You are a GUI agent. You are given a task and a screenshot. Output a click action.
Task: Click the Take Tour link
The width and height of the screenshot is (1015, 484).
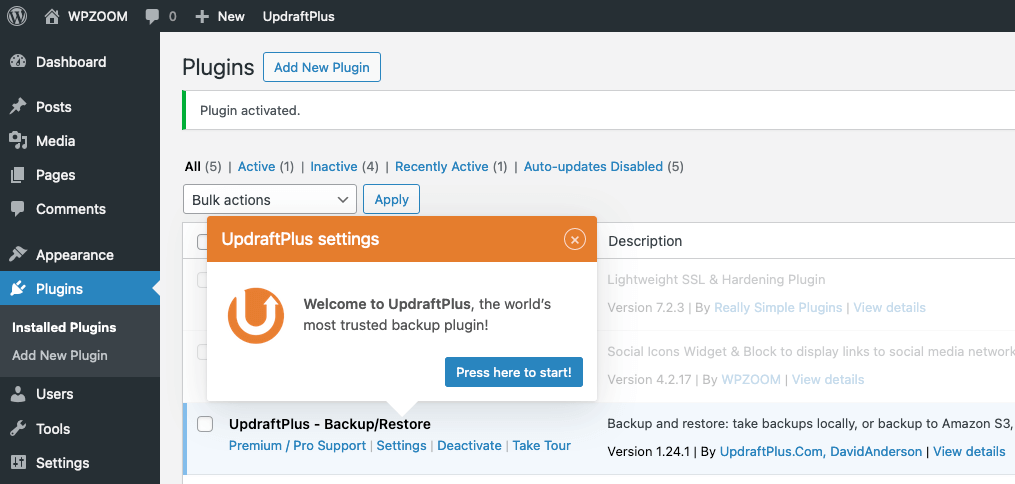542,445
